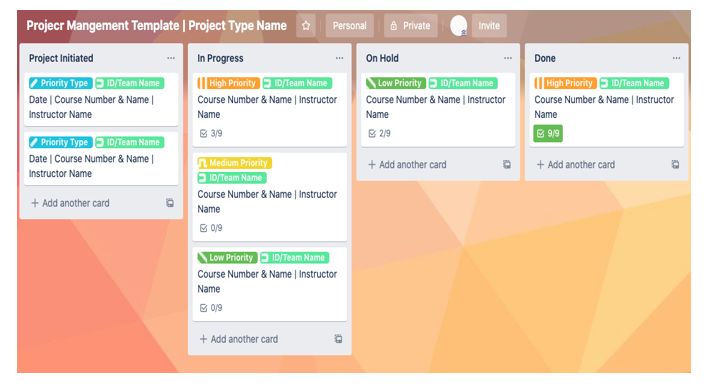Click the Invite button
This screenshot has height=390, width=723.
click(489, 26)
